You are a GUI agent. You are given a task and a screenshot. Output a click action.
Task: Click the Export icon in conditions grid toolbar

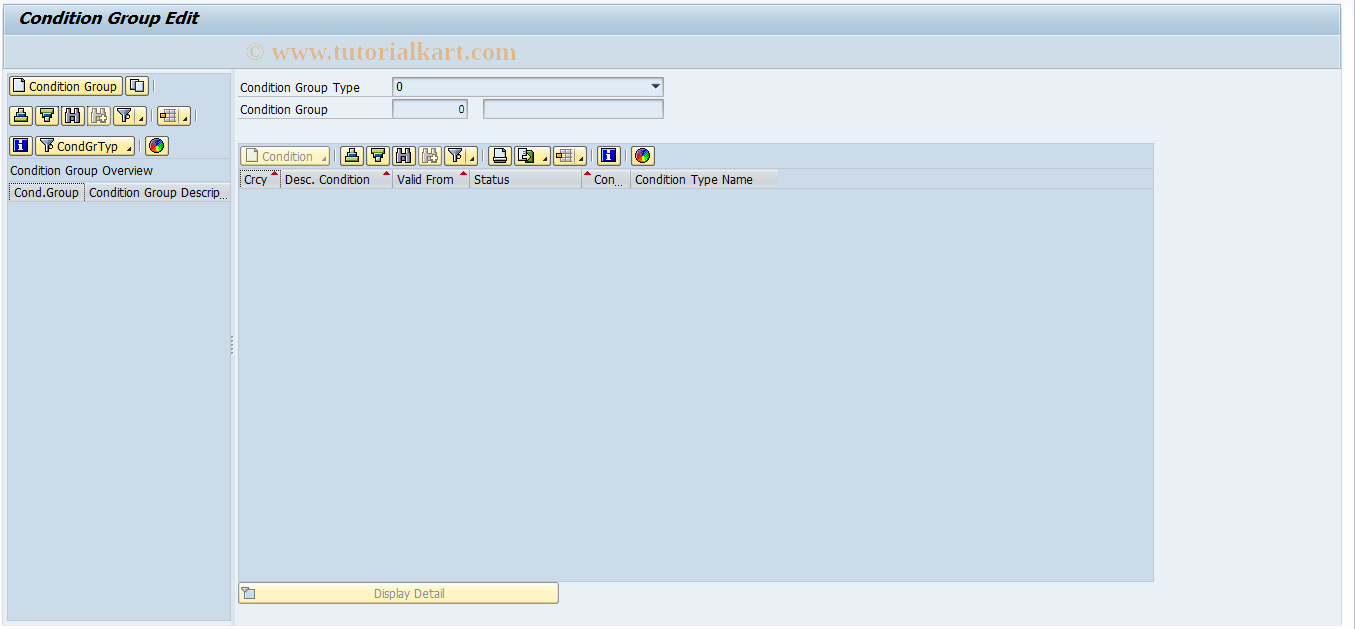(525, 156)
